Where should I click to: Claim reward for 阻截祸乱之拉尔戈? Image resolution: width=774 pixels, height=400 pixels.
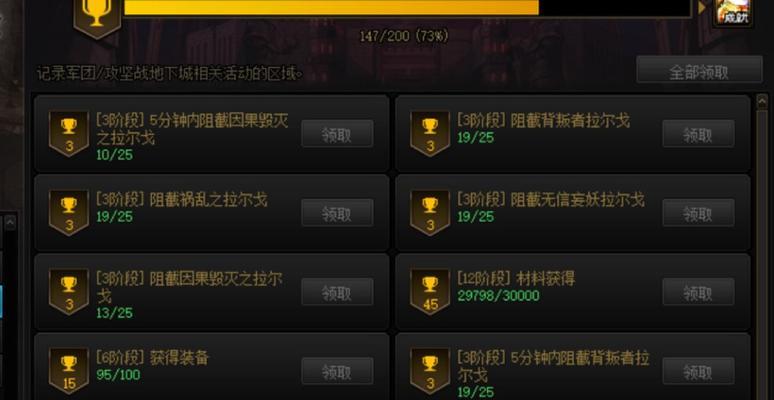tap(337, 213)
